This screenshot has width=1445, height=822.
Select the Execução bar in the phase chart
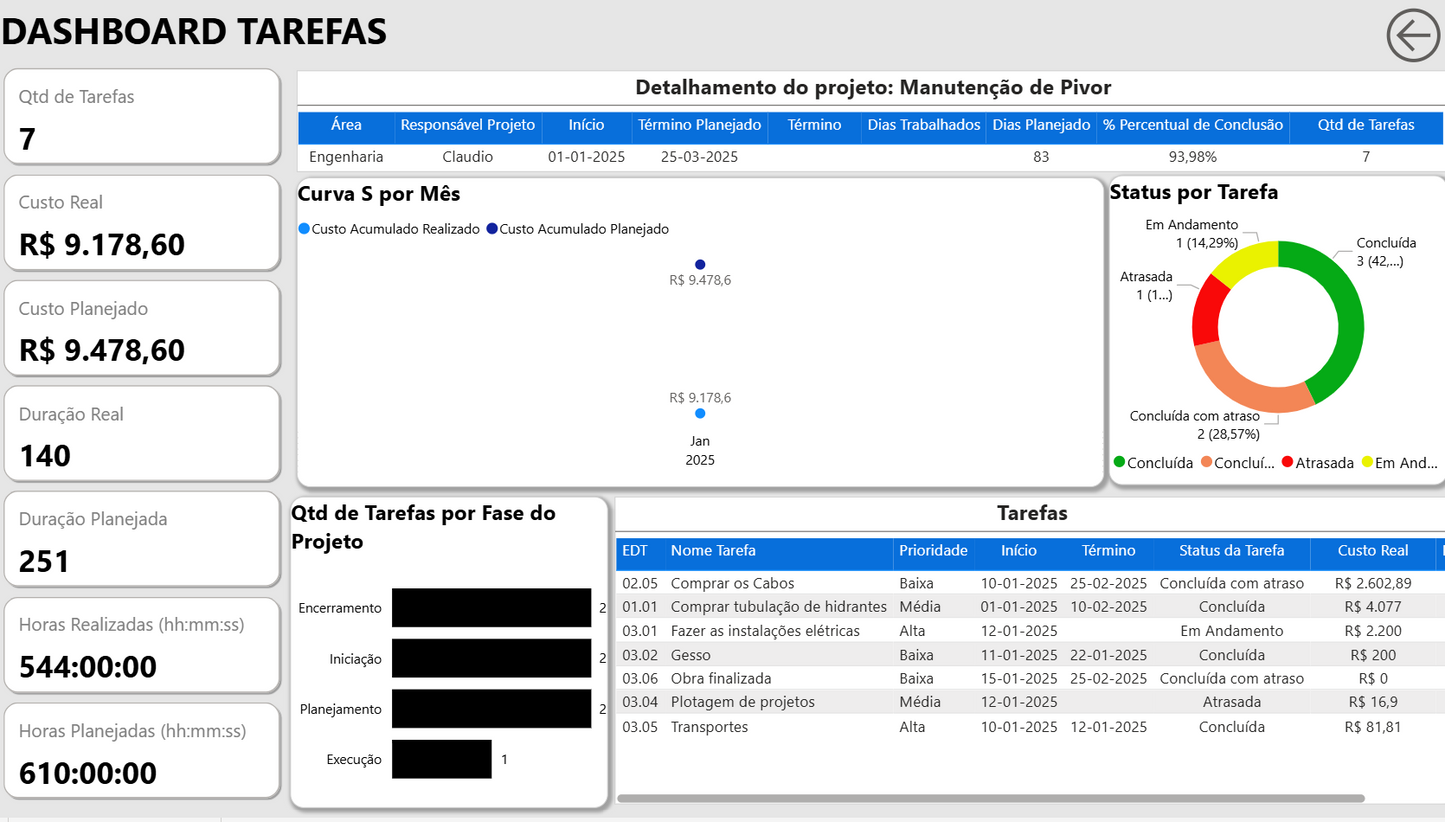(440, 759)
